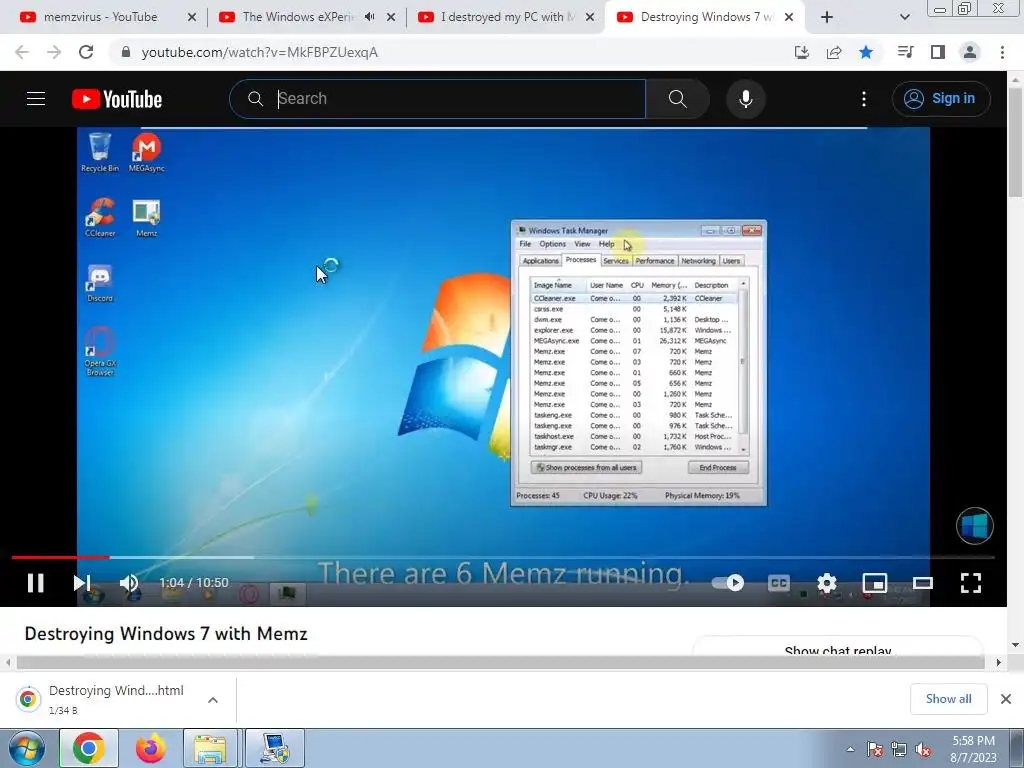The image size is (1024, 768).
Task: Toggle the bookmark star
Action: click(866, 52)
